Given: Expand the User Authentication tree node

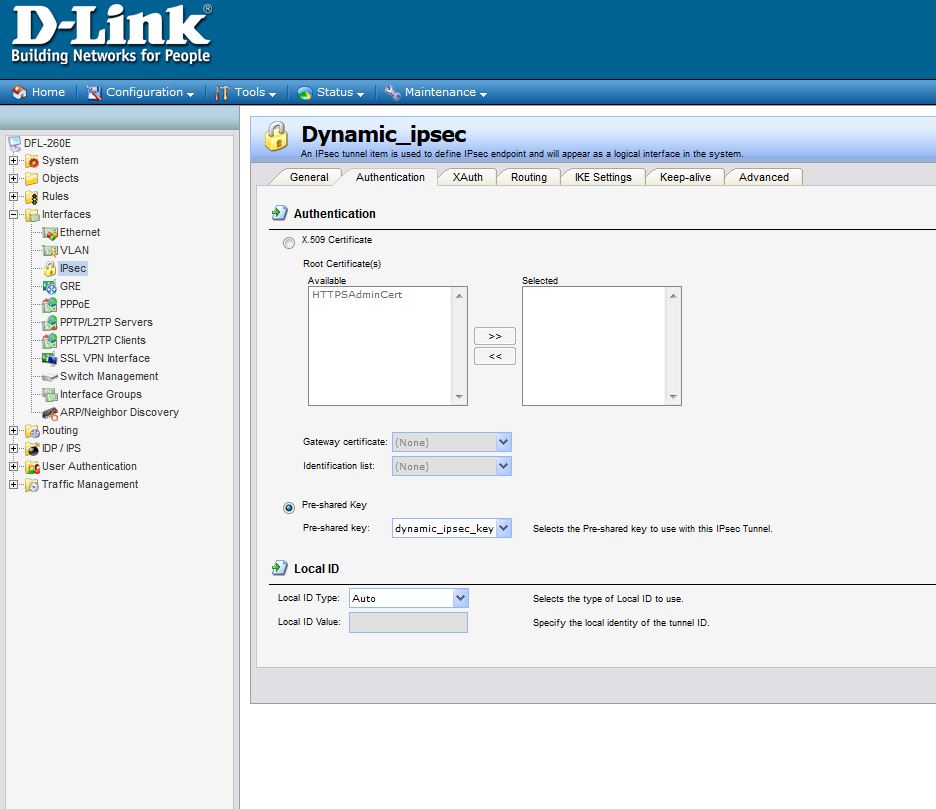Looking at the screenshot, I should [14, 466].
